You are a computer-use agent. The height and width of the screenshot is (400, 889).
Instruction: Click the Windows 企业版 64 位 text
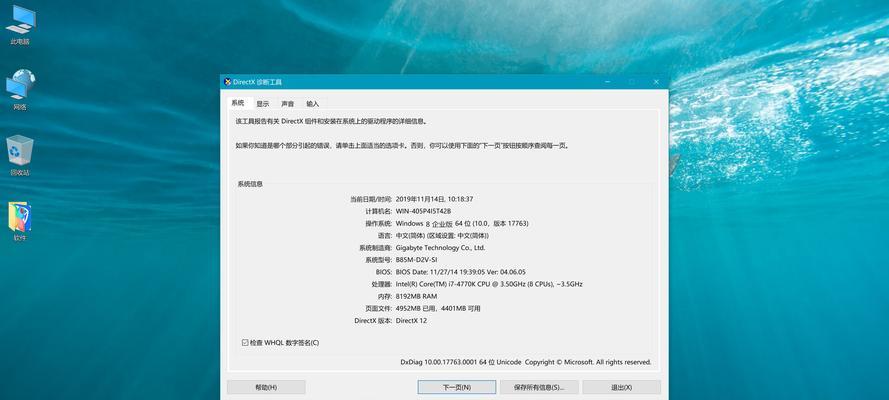pos(462,224)
